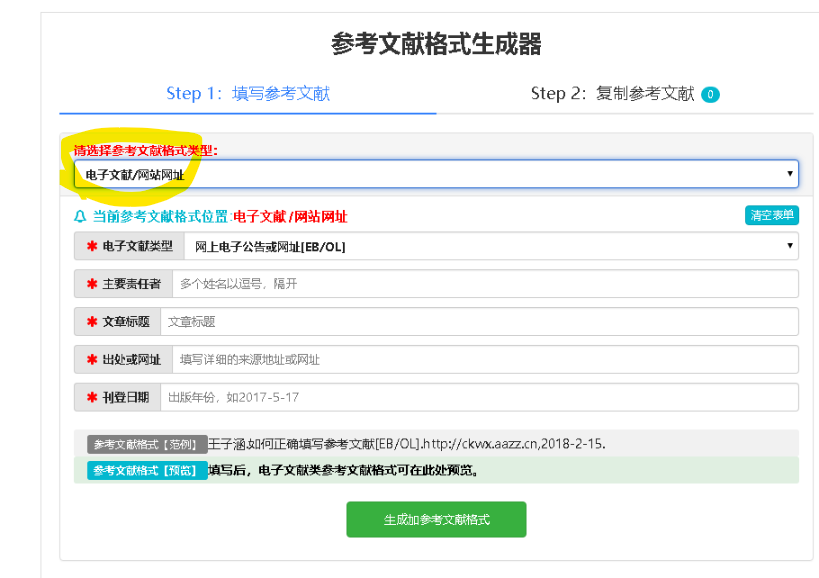Click the red asterisk beside 出处或网址
Viewport: 819px width, 578px height.
click(92, 360)
